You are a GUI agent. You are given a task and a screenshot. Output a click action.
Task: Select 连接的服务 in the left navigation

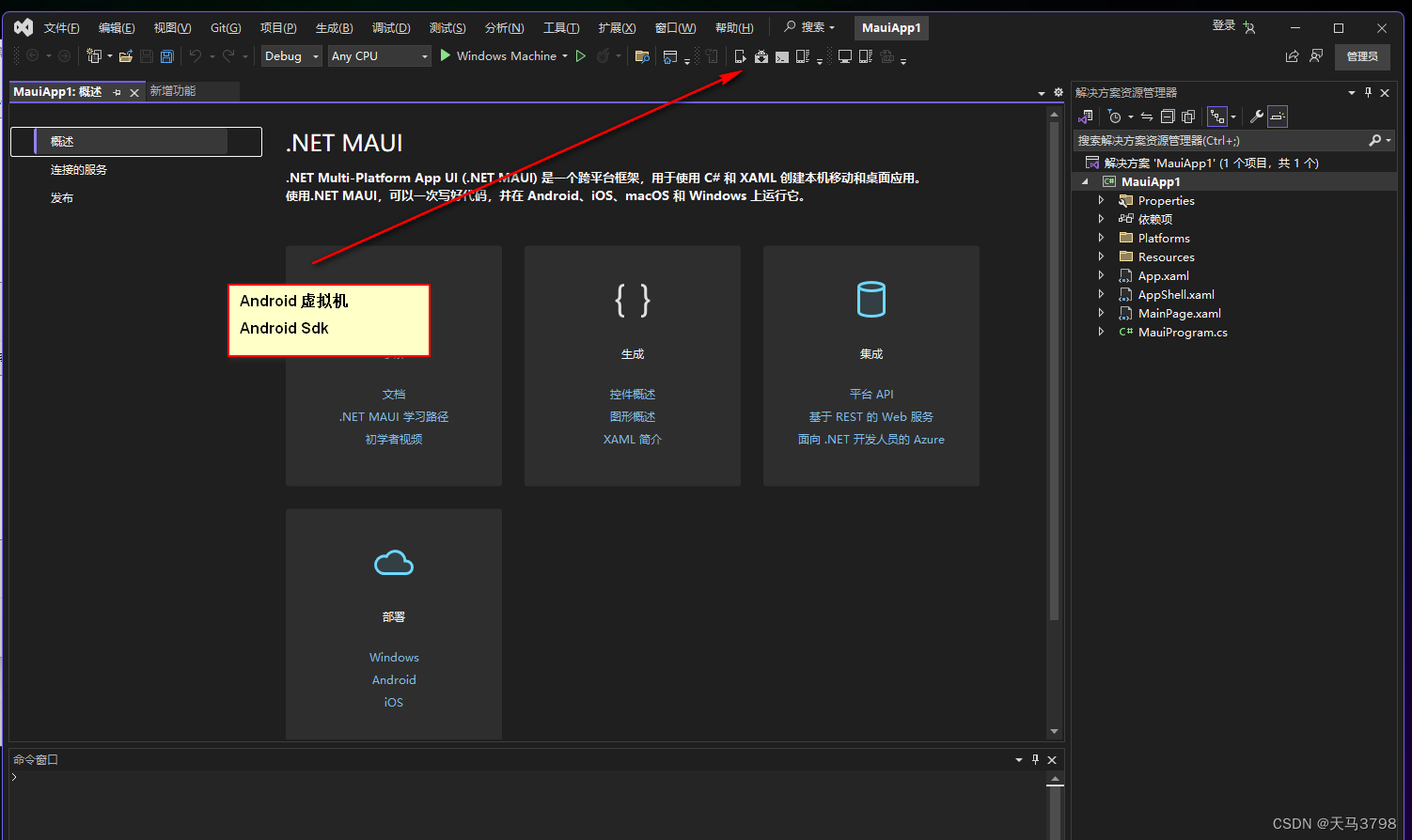(x=79, y=170)
